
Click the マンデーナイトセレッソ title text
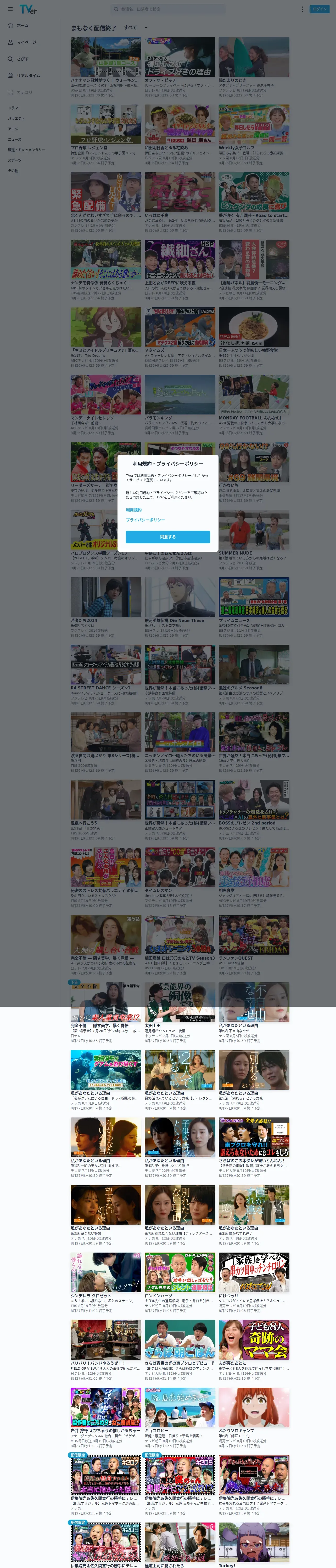tap(93, 418)
